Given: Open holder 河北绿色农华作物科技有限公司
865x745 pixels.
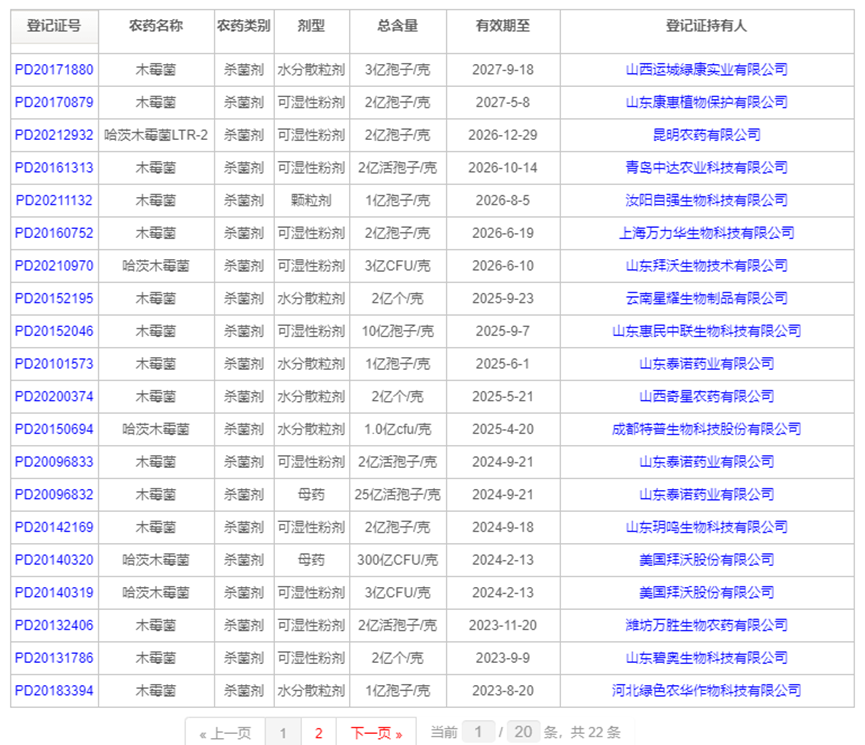Looking at the screenshot, I should (x=707, y=690).
